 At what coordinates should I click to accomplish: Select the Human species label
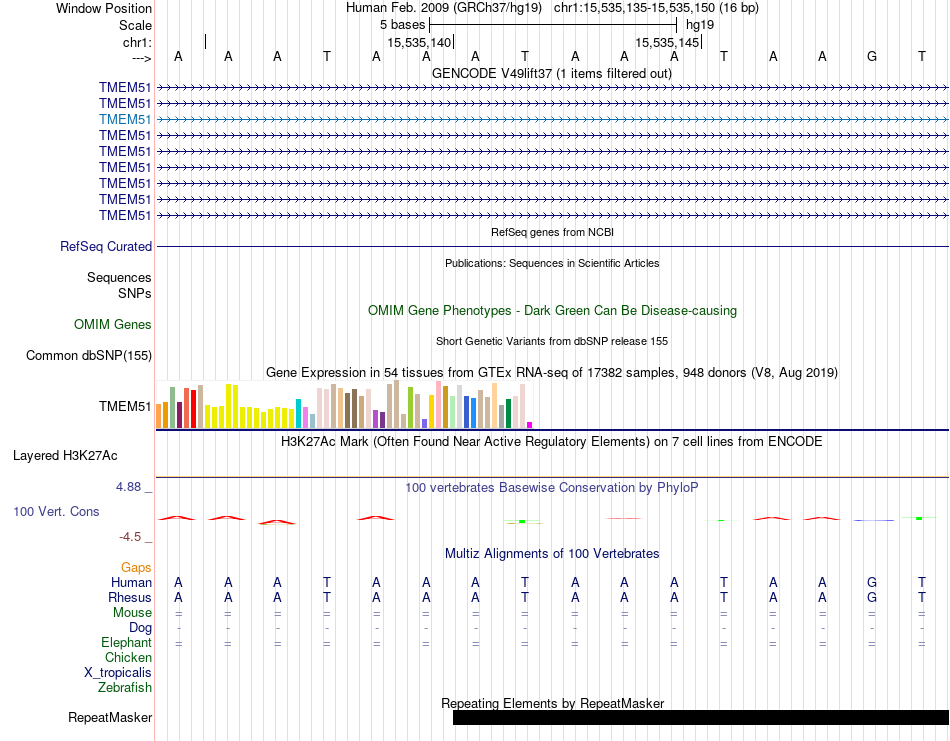[131, 583]
